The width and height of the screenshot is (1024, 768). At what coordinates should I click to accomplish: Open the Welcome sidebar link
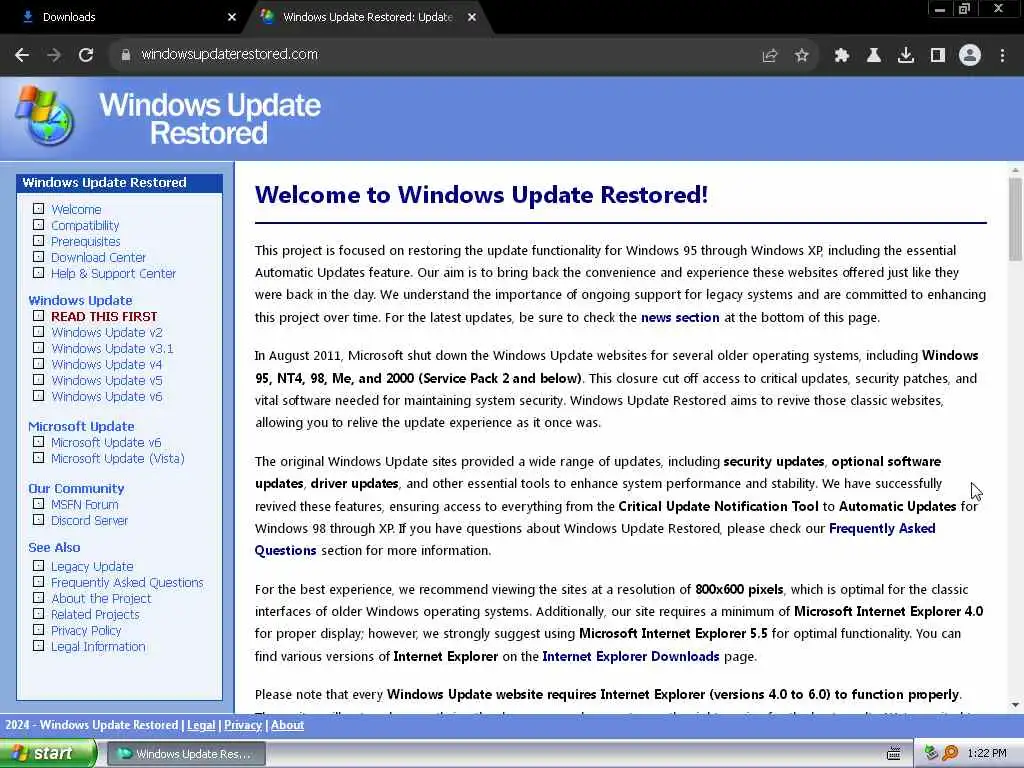click(x=76, y=210)
